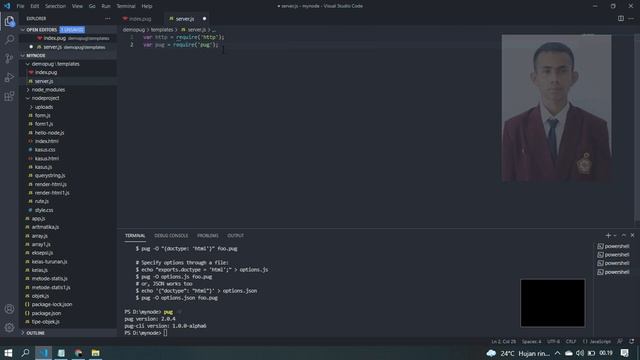Switch to the server.js editor tab
Screen dimensions: 640x360
click(x=184, y=19)
